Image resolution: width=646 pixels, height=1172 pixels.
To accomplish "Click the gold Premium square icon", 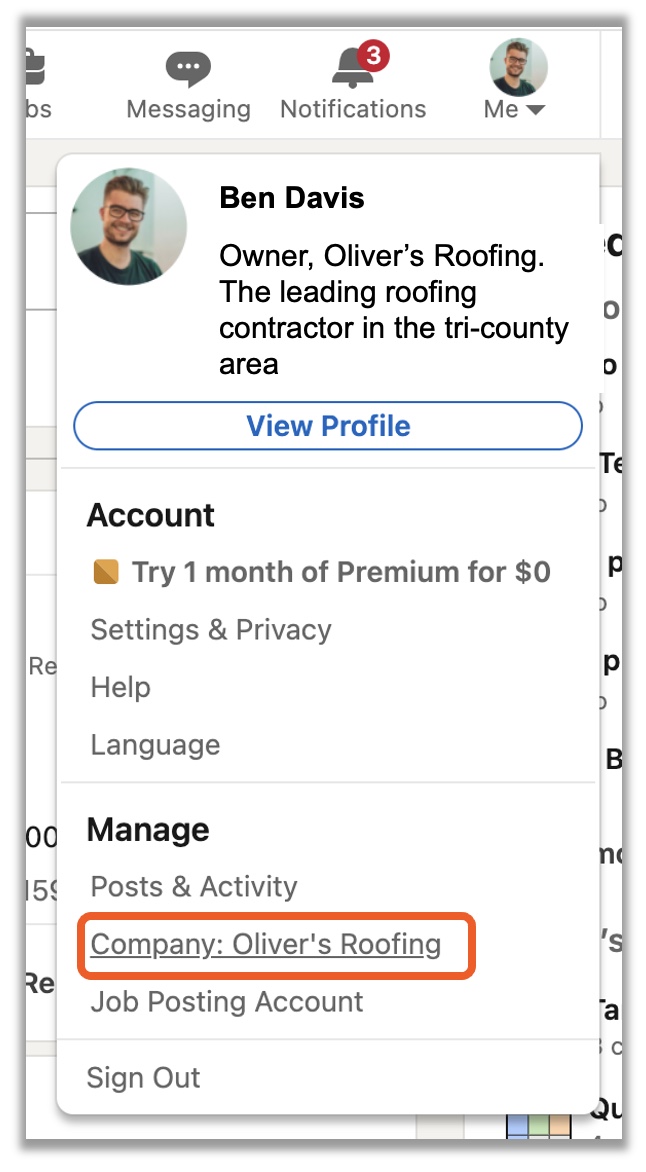I will pyautogui.click(x=106, y=572).
